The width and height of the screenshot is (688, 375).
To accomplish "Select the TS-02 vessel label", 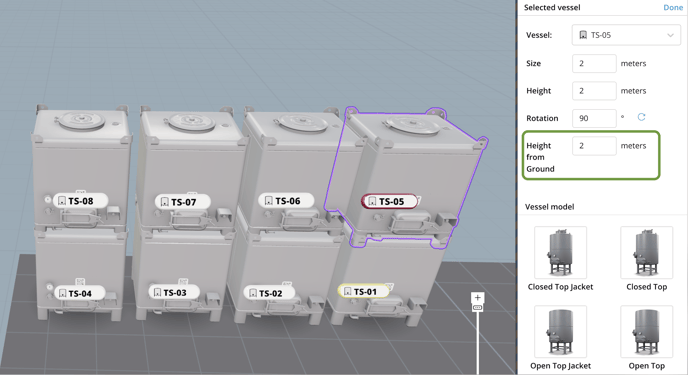I will [269, 293].
